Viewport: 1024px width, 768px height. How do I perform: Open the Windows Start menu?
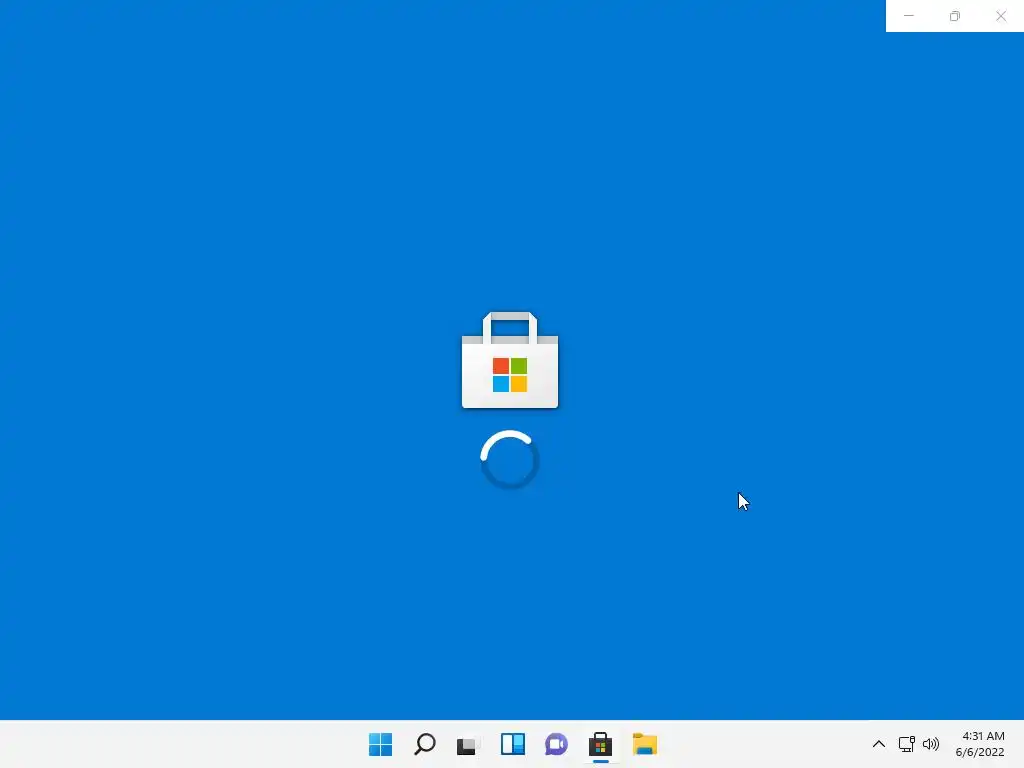tap(380, 744)
